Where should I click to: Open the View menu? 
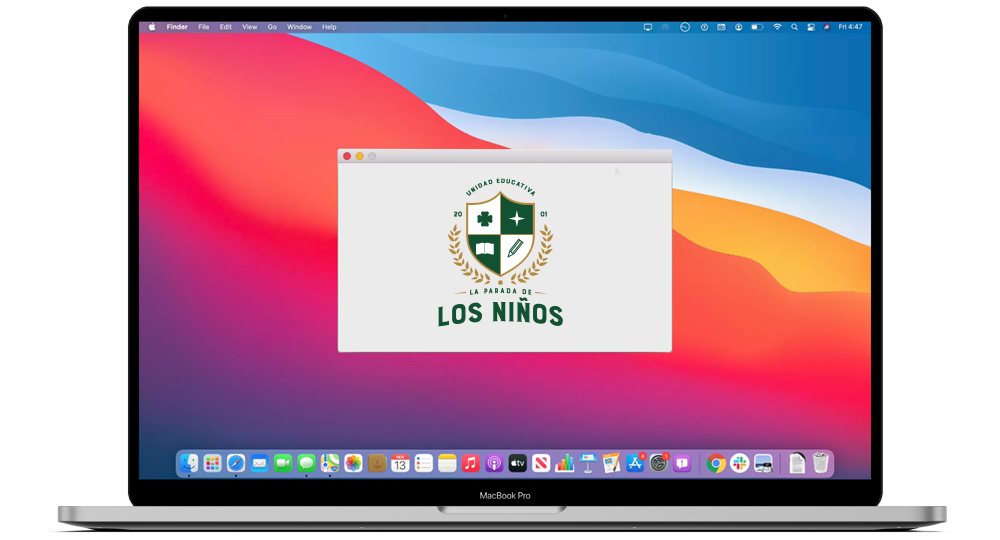coord(249,27)
